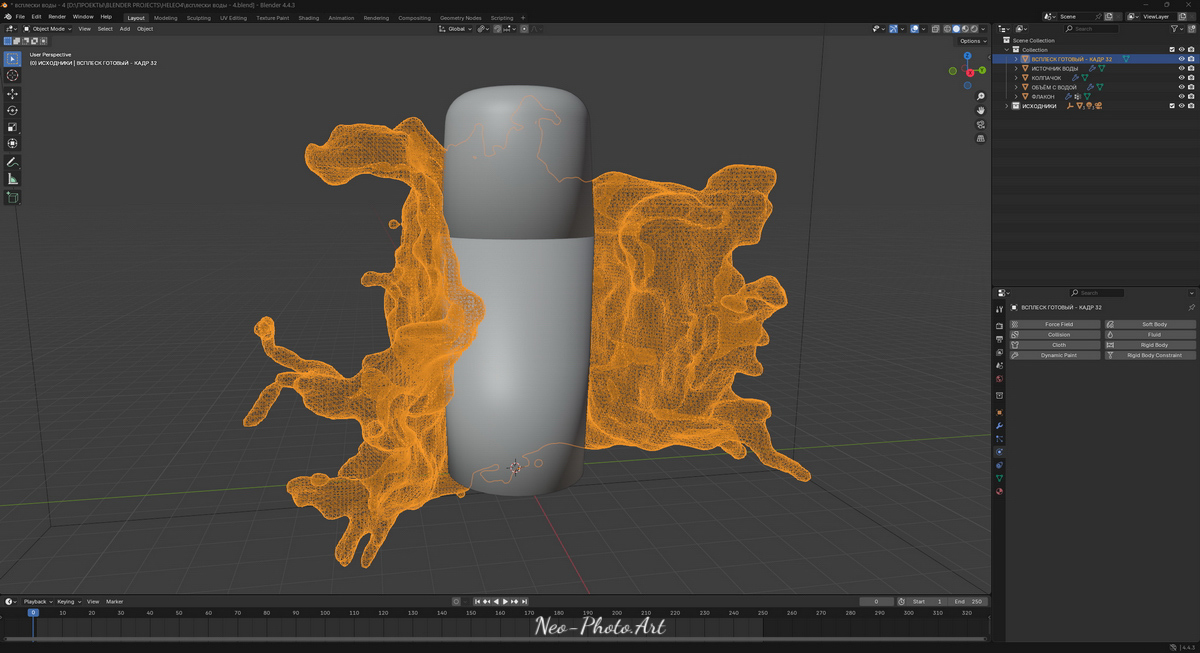Image resolution: width=1200 pixels, height=653 pixels.
Task: Select the Scale tool in left toolbar
Action: [x=12, y=127]
